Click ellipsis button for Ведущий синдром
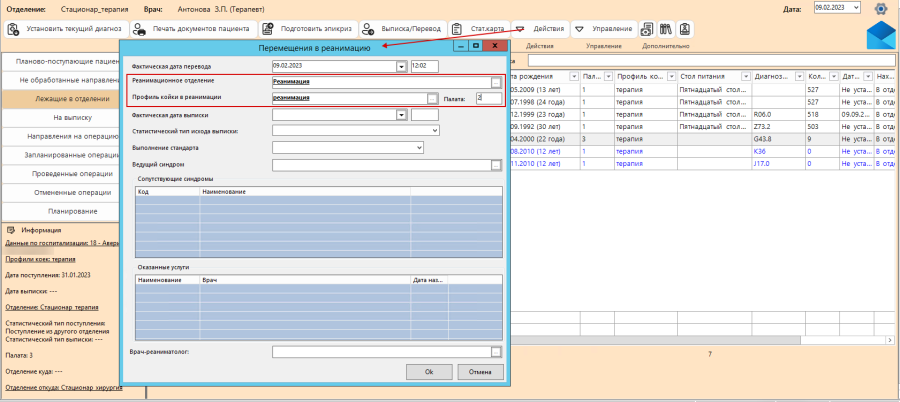This screenshot has height=402, width=900. (496, 165)
